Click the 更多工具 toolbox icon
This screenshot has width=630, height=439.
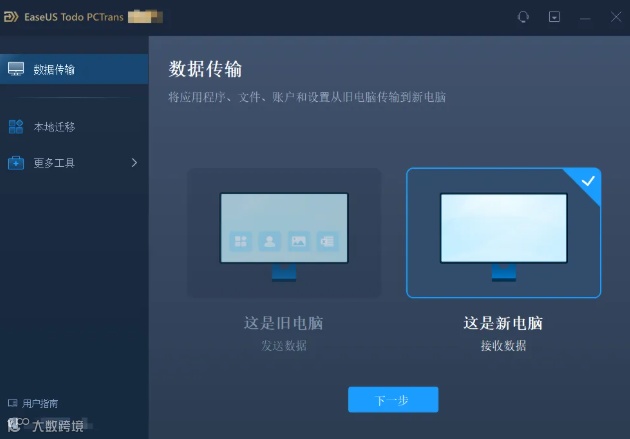pyautogui.click(x=16, y=163)
